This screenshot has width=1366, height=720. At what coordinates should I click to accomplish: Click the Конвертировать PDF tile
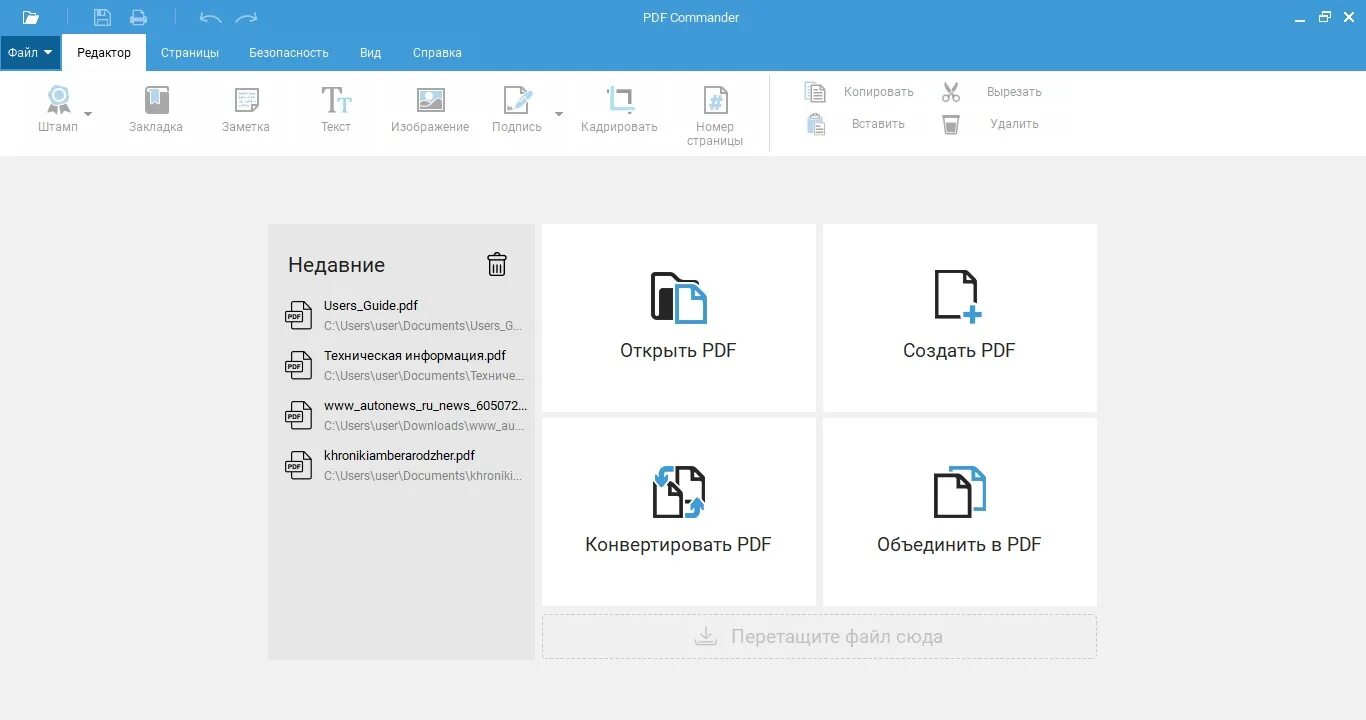(x=679, y=512)
